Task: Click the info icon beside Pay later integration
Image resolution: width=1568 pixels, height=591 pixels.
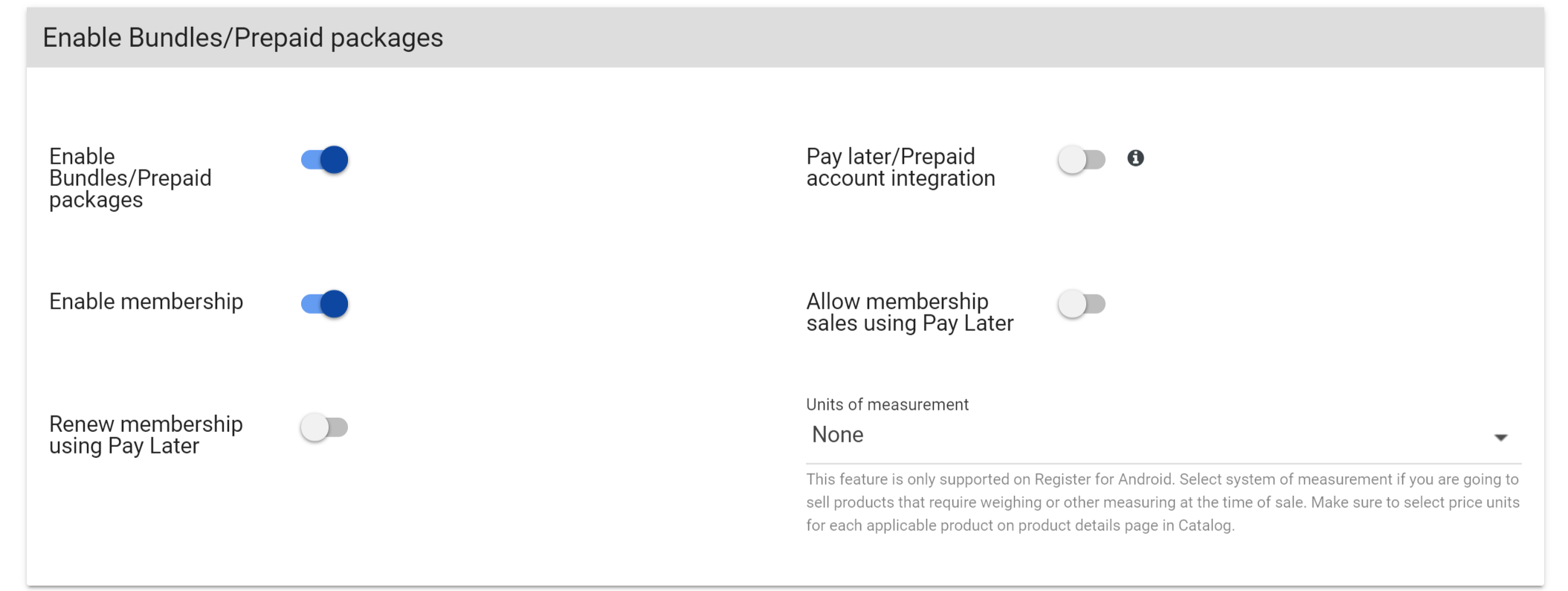Action: coord(1135,158)
